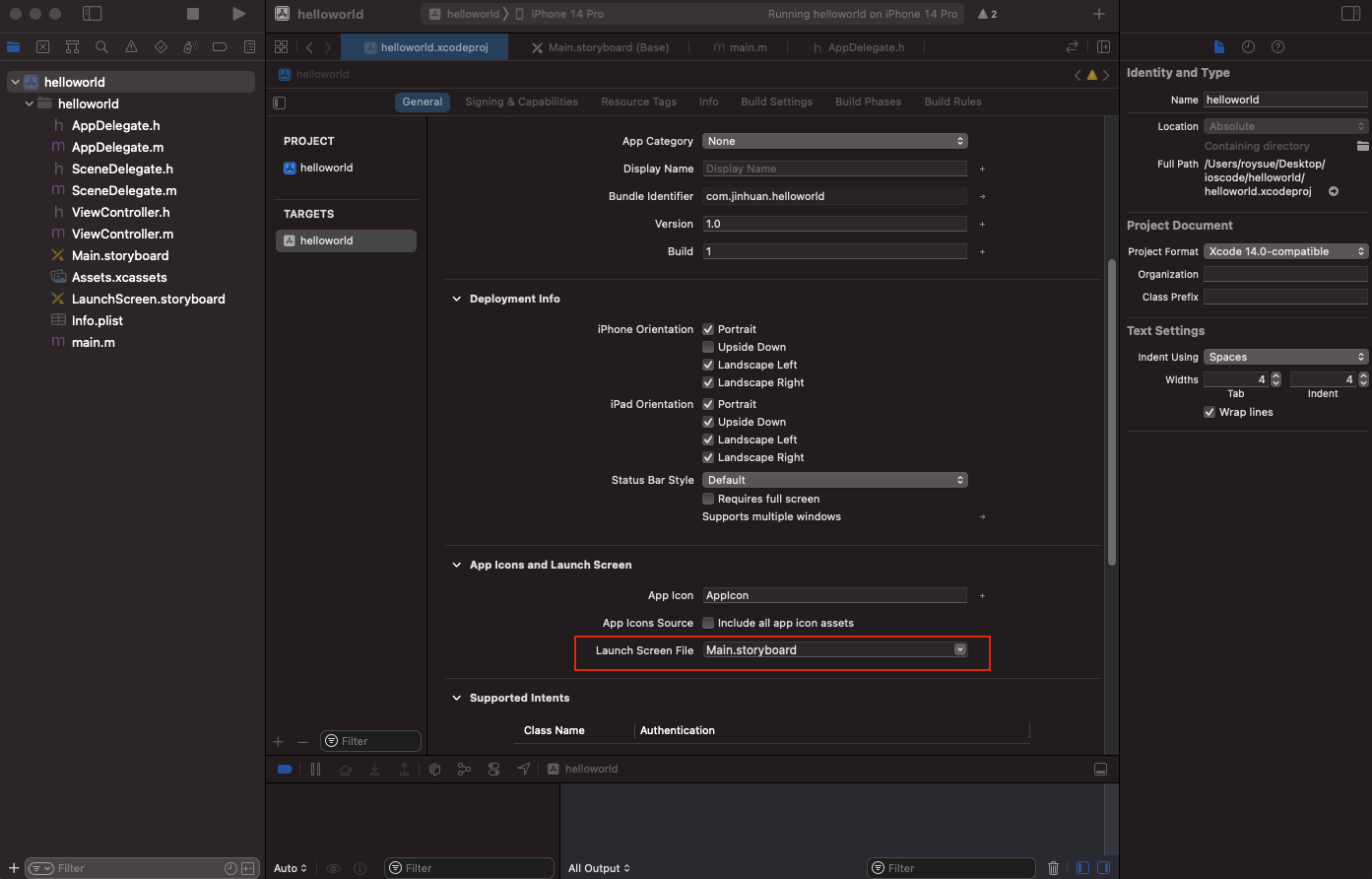This screenshot has width=1372, height=879.
Task: Clear console with the trash icon
Action: [x=1053, y=868]
